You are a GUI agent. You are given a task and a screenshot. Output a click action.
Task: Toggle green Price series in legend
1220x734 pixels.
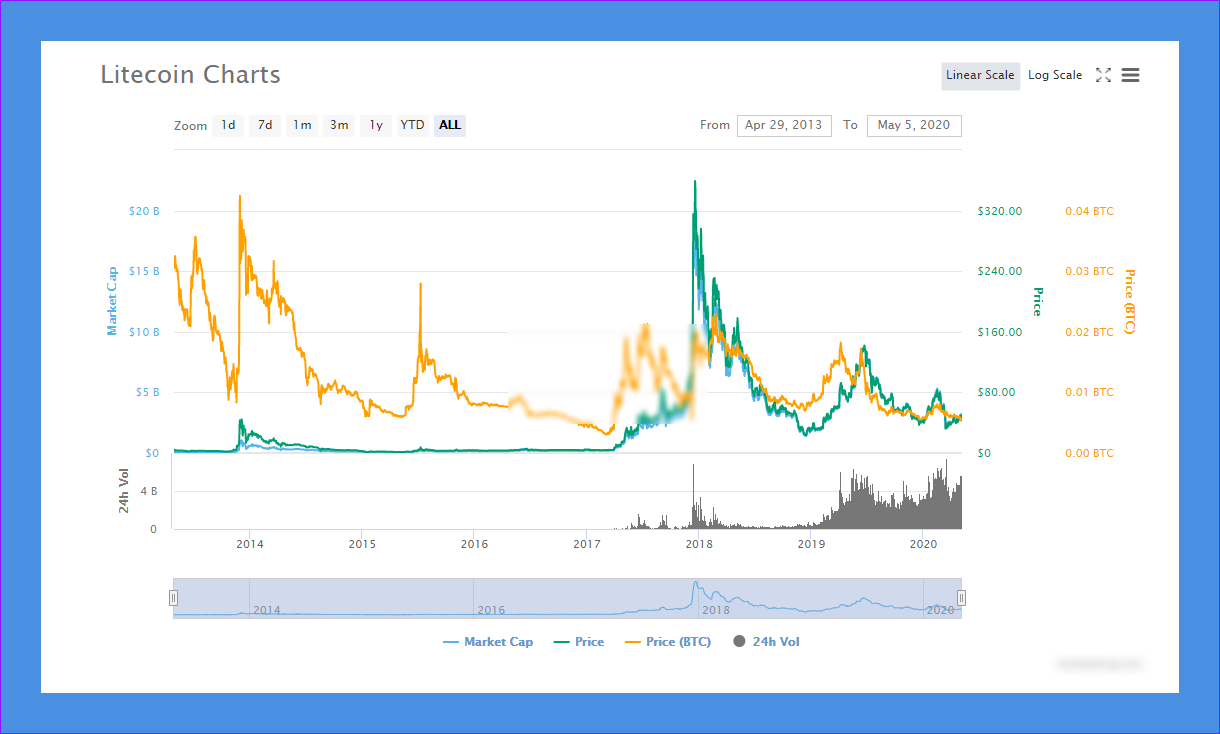click(579, 642)
